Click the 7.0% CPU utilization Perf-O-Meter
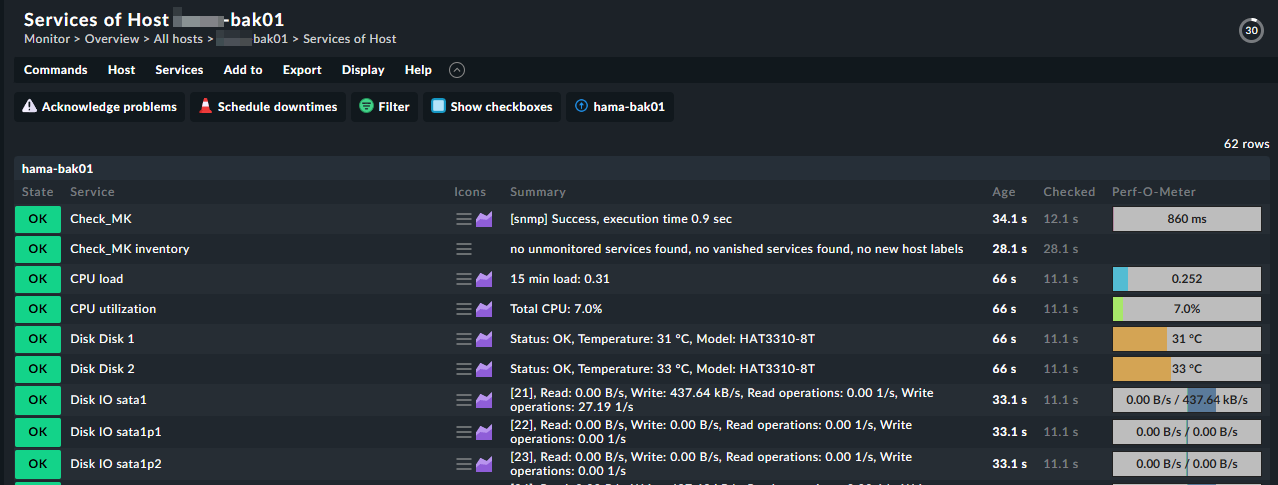Screen dimensions: 1278x485 tap(1187, 309)
